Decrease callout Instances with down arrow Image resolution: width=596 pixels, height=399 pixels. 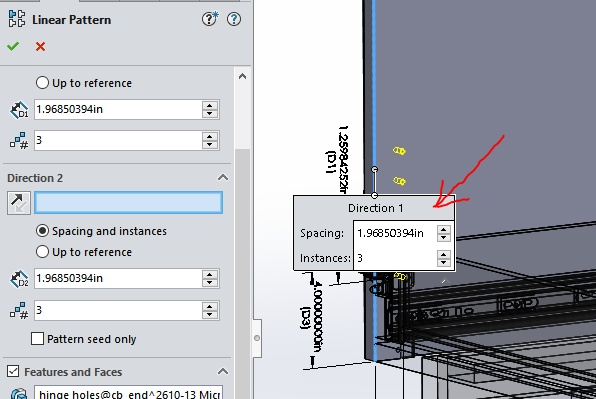pyautogui.click(x=444, y=262)
